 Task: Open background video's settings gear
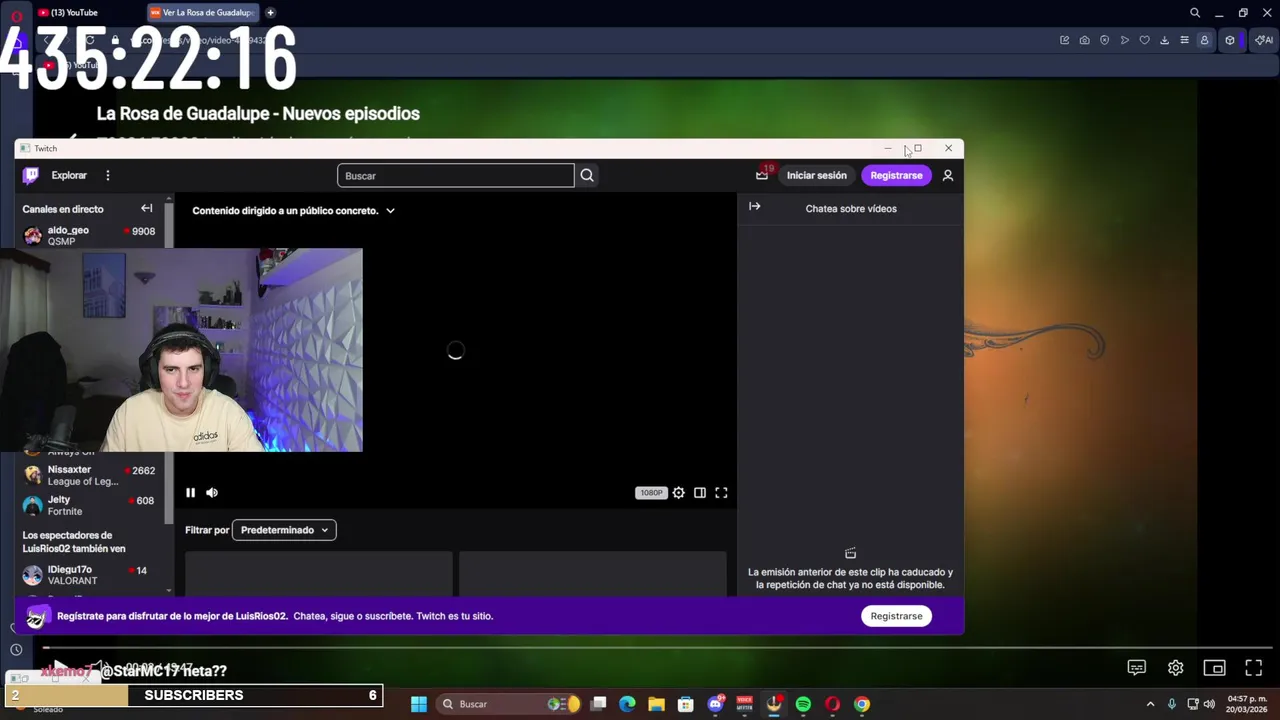1176,668
